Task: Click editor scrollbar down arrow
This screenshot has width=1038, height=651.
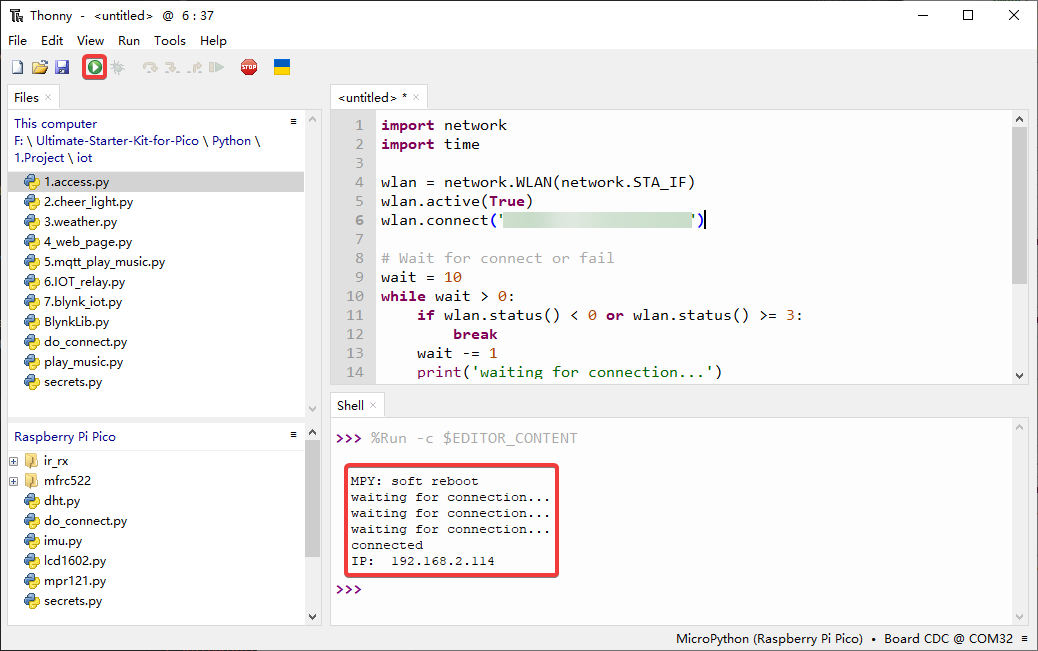Action: 1019,376
